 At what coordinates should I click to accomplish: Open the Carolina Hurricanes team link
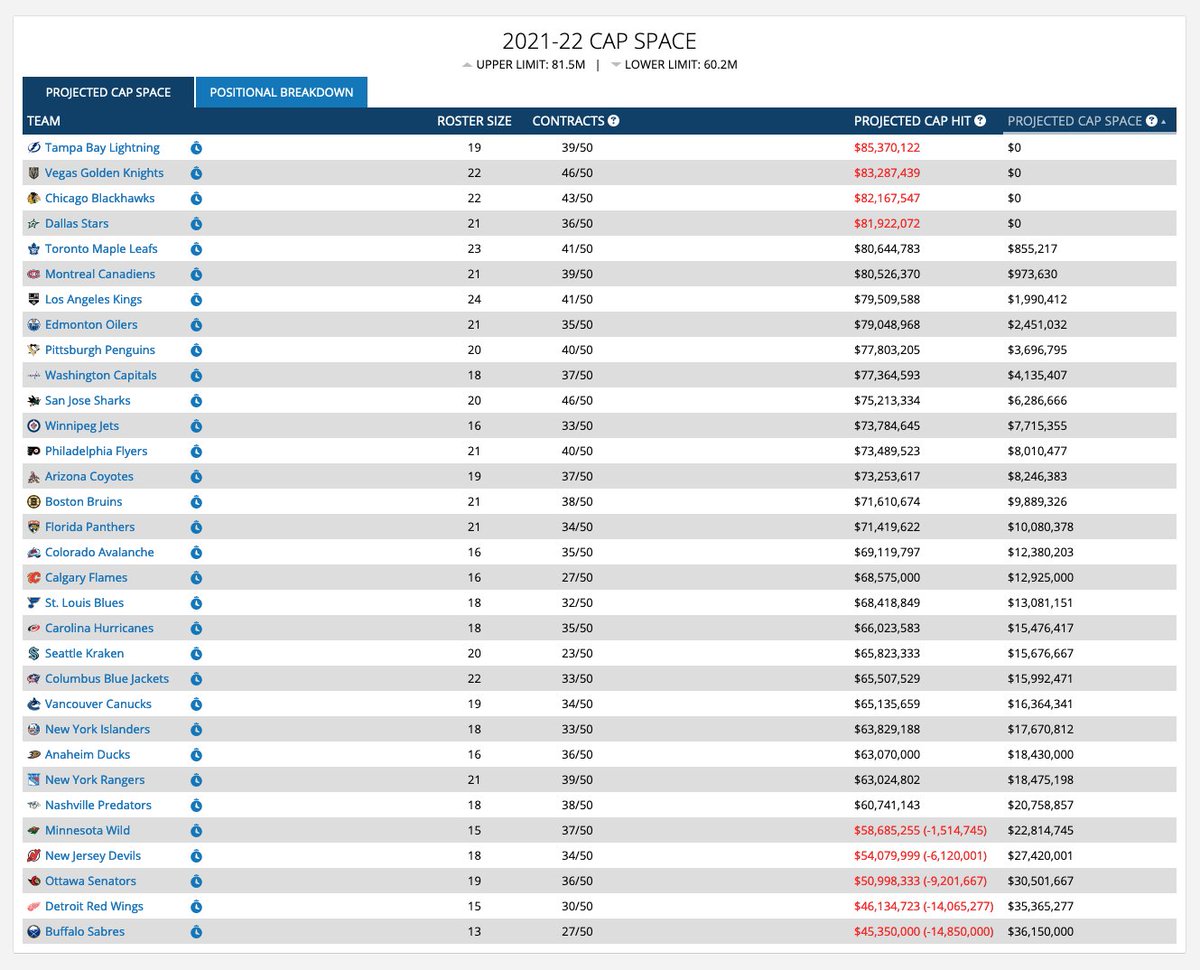[99, 629]
